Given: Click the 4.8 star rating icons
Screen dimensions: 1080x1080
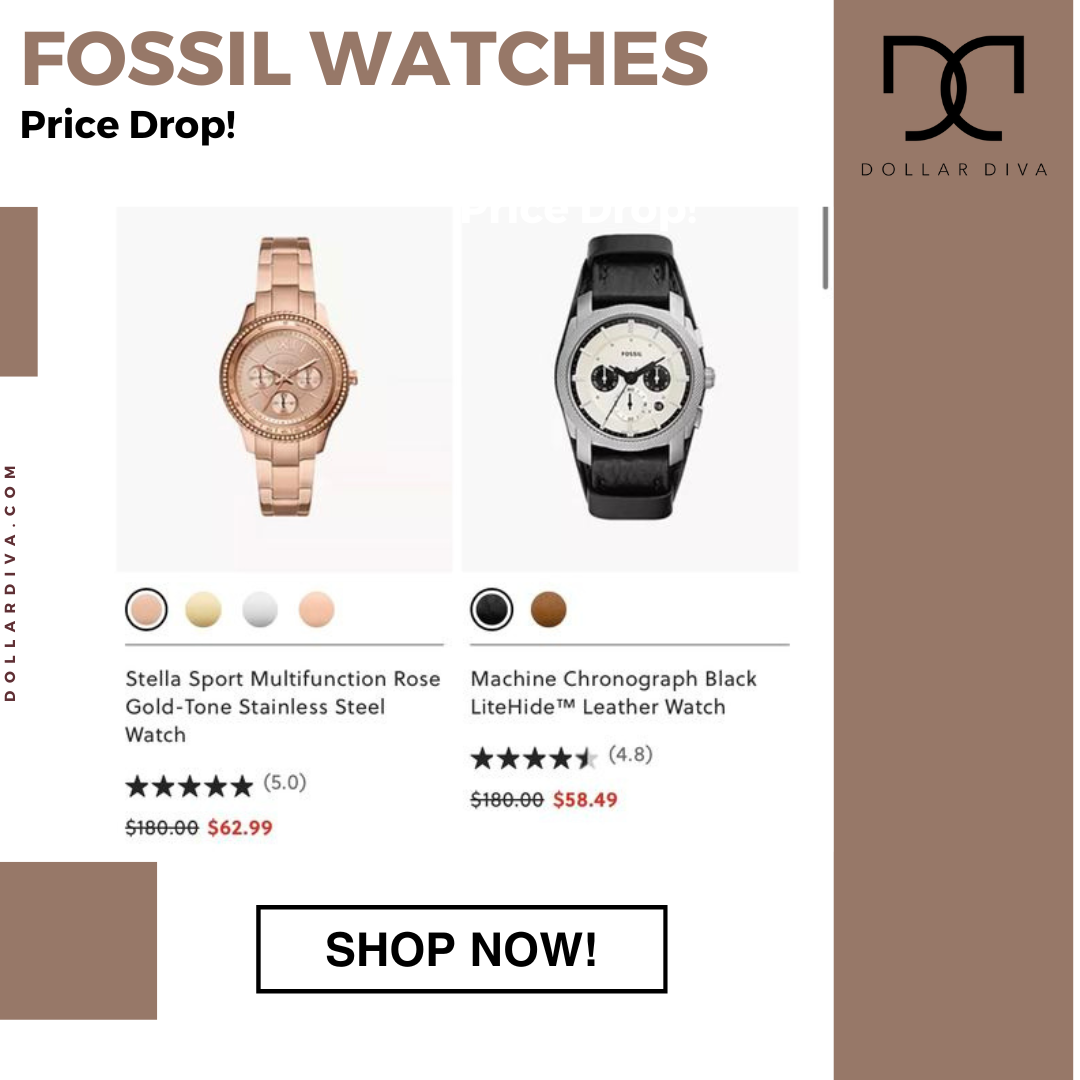Looking at the screenshot, I should (534, 758).
